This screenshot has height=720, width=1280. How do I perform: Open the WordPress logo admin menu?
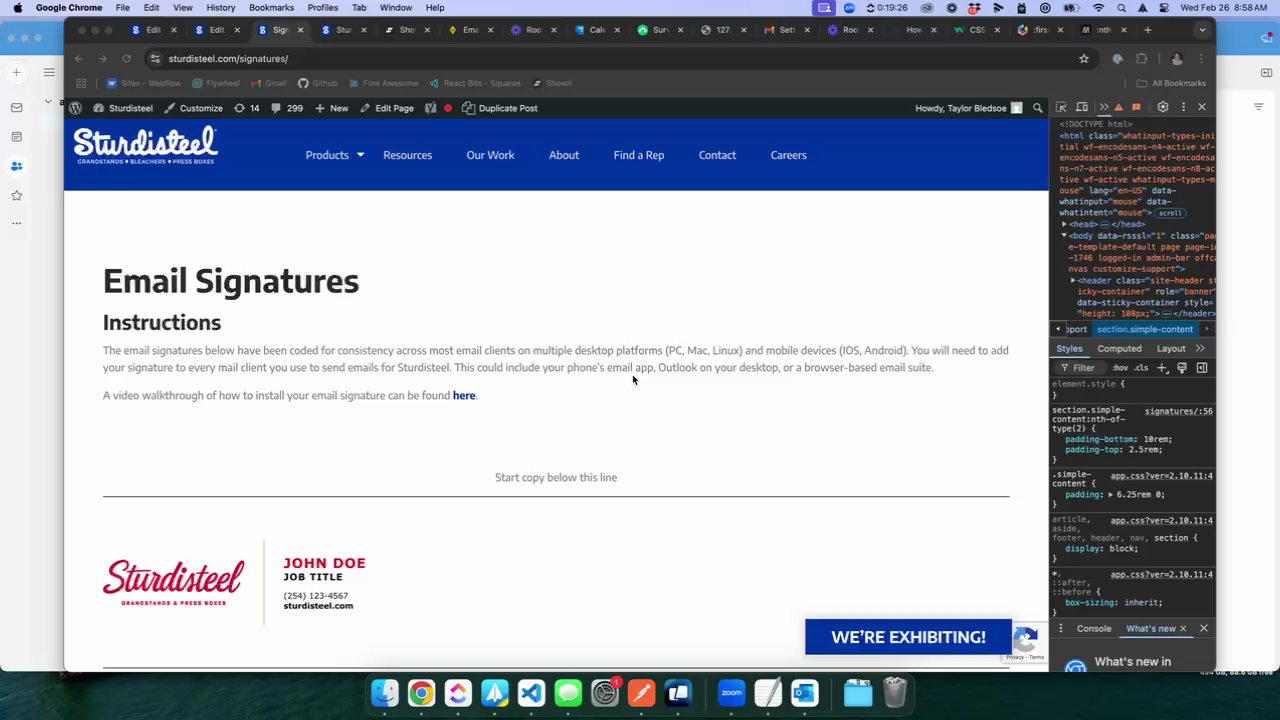[x=75, y=108]
